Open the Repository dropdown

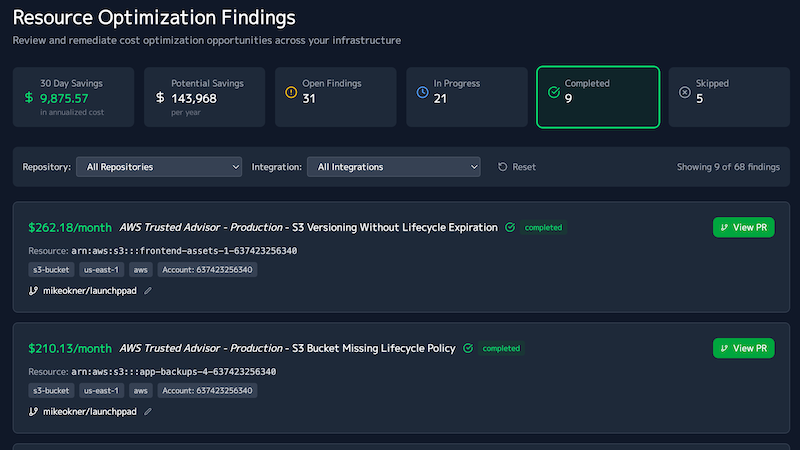(159, 167)
